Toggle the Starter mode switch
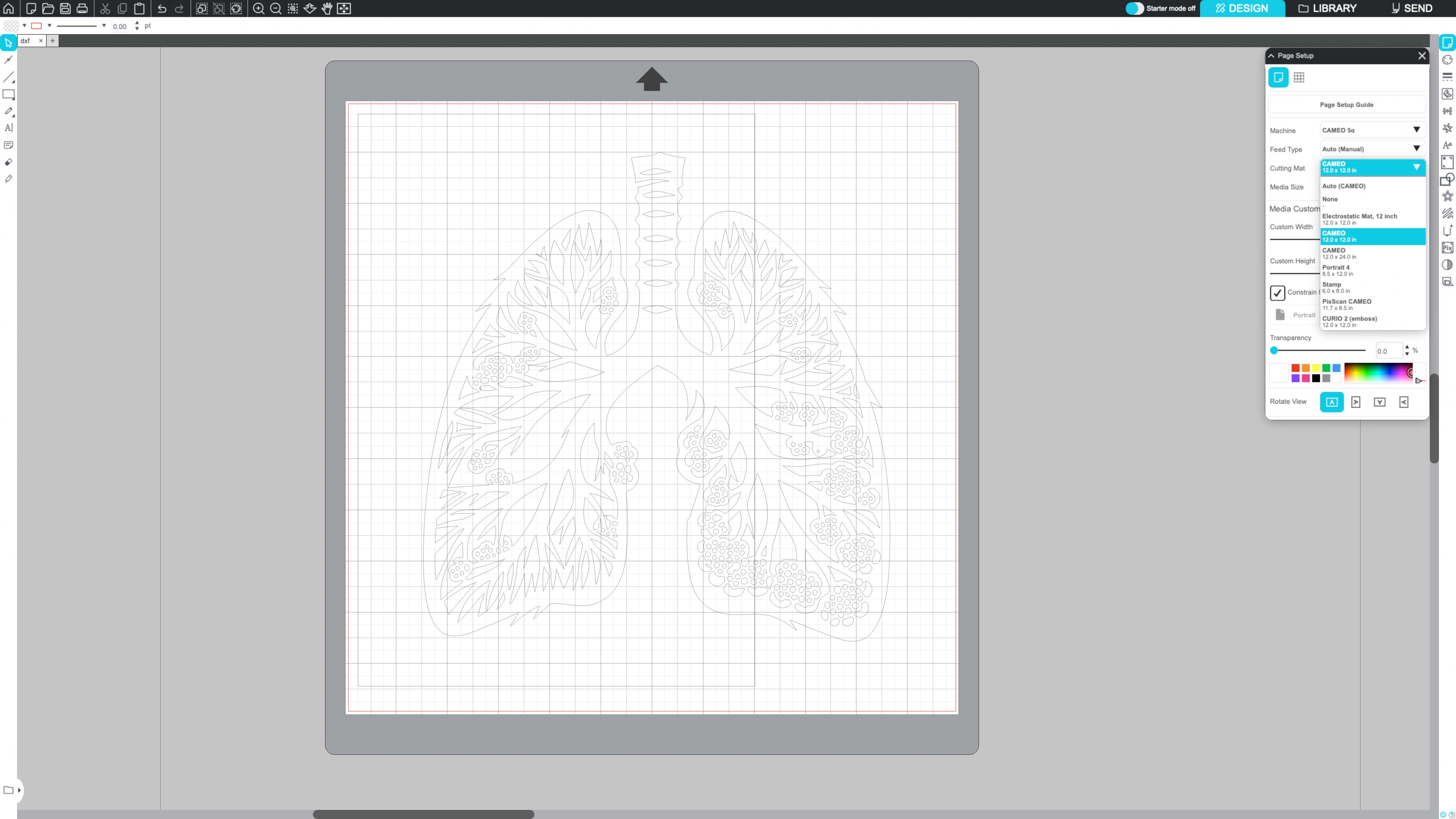This screenshot has width=1456, height=819. (x=1134, y=9)
